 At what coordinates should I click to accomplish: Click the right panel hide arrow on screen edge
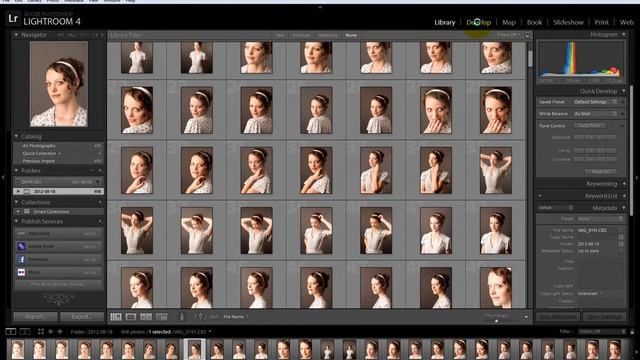[637, 178]
